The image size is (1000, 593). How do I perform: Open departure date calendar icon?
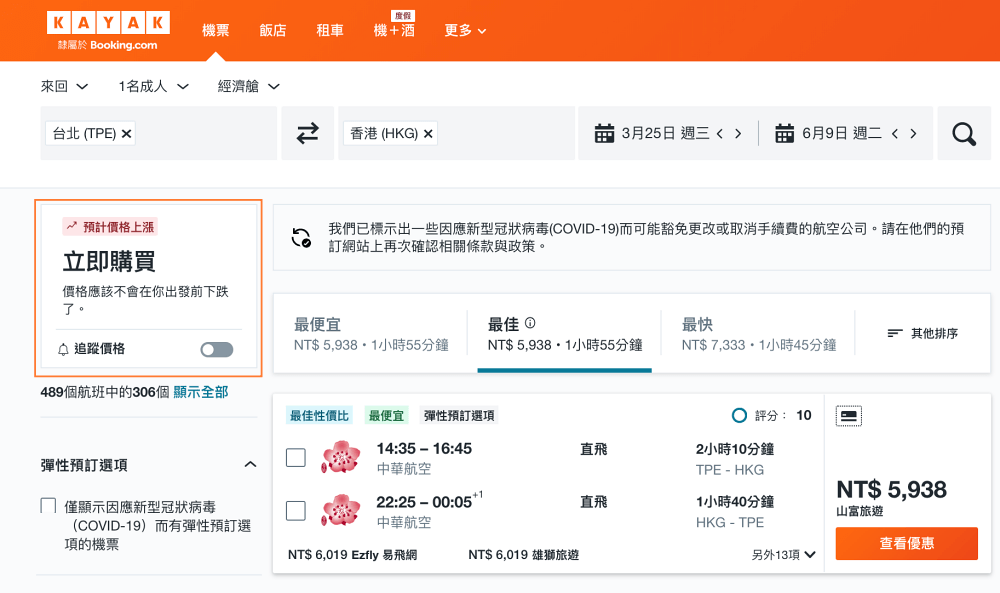604,133
